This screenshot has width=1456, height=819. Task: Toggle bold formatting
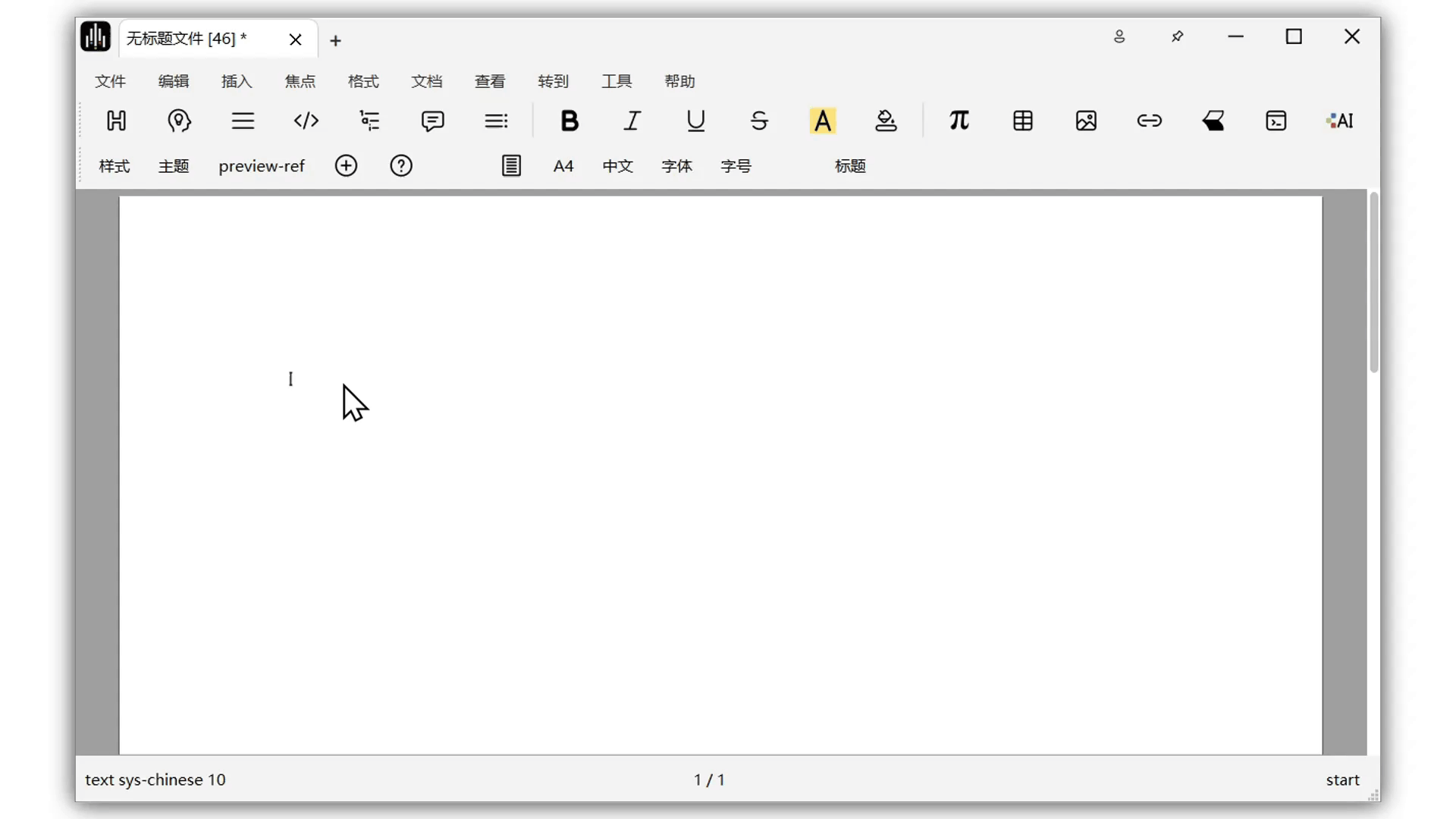point(569,121)
